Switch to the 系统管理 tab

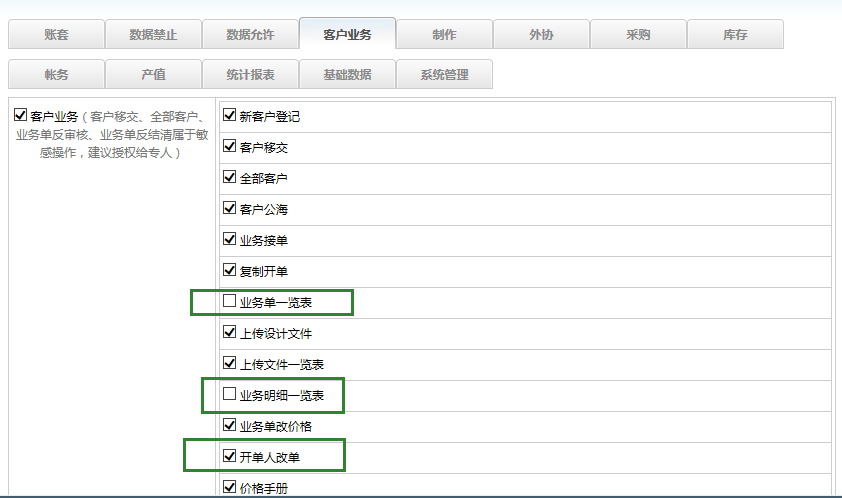coord(444,75)
